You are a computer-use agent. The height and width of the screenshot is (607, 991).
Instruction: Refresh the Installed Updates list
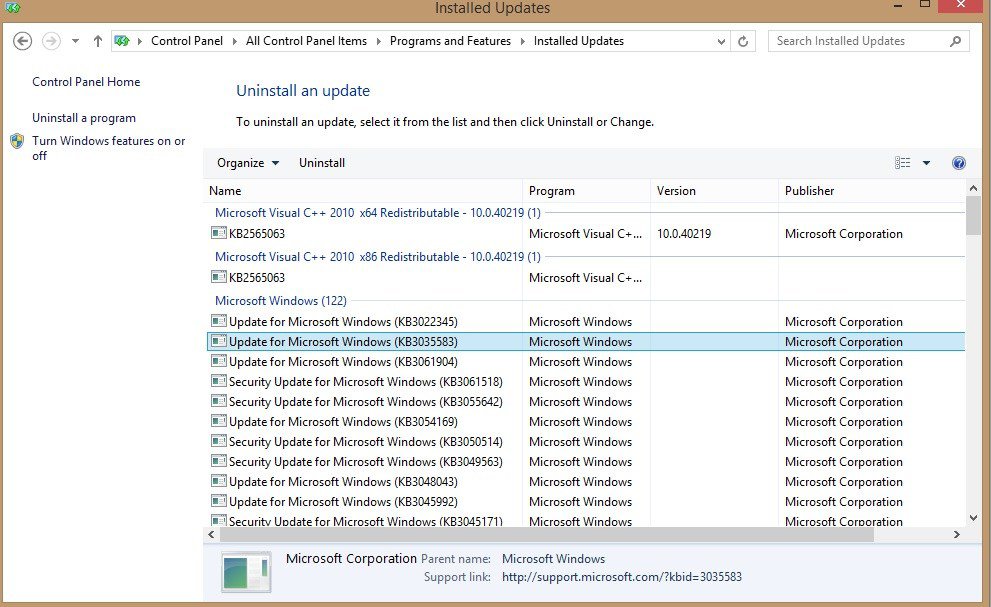coord(743,41)
